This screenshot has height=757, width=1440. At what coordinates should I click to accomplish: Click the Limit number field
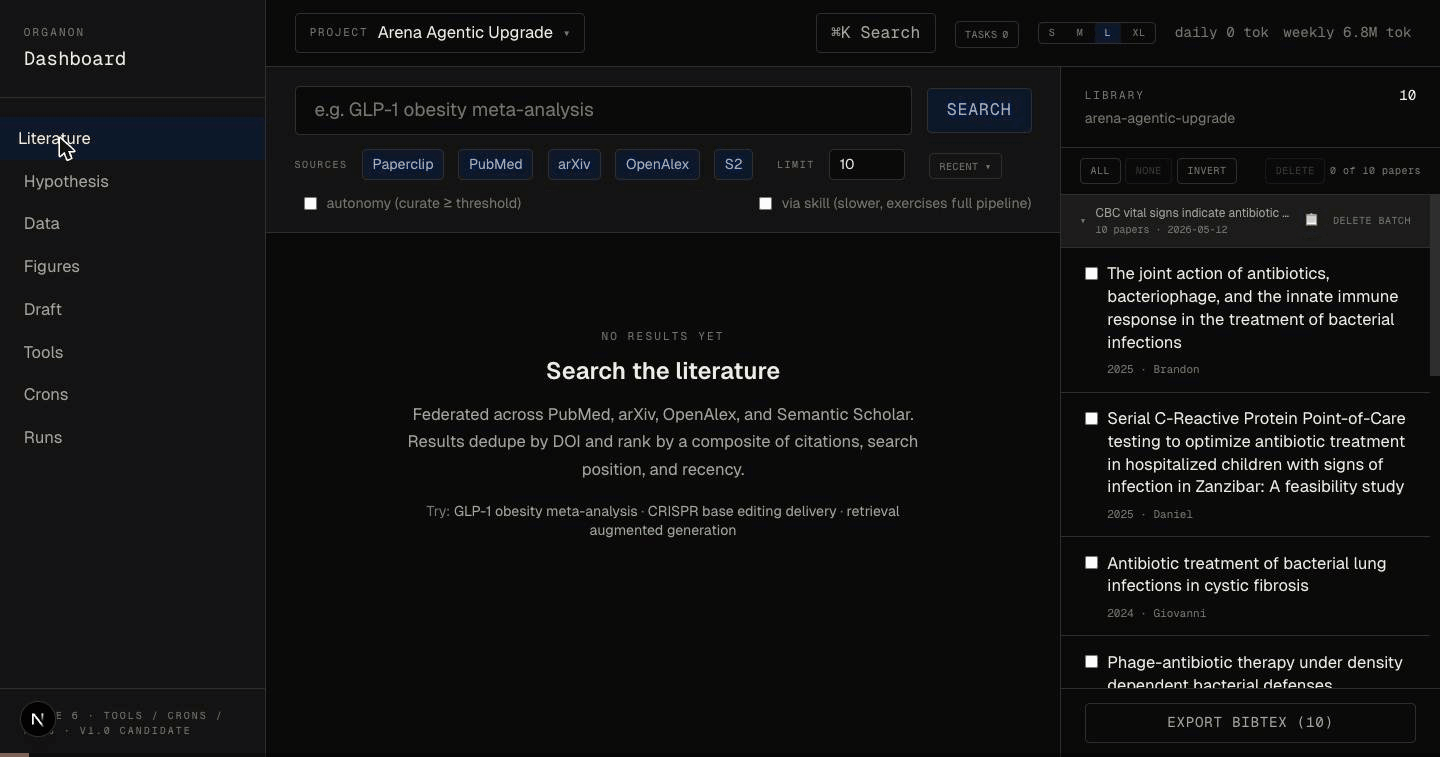867,164
